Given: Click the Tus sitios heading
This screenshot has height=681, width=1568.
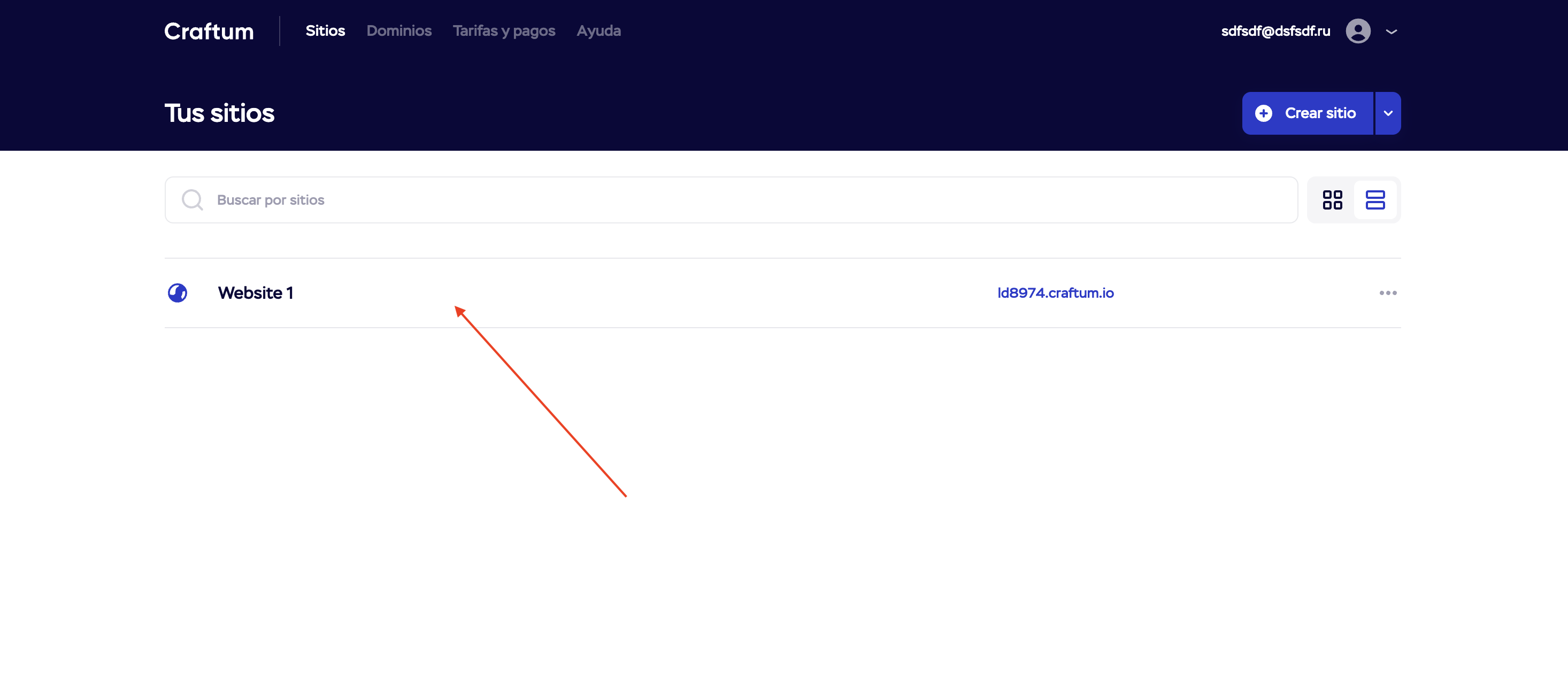Looking at the screenshot, I should pyautogui.click(x=220, y=113).
